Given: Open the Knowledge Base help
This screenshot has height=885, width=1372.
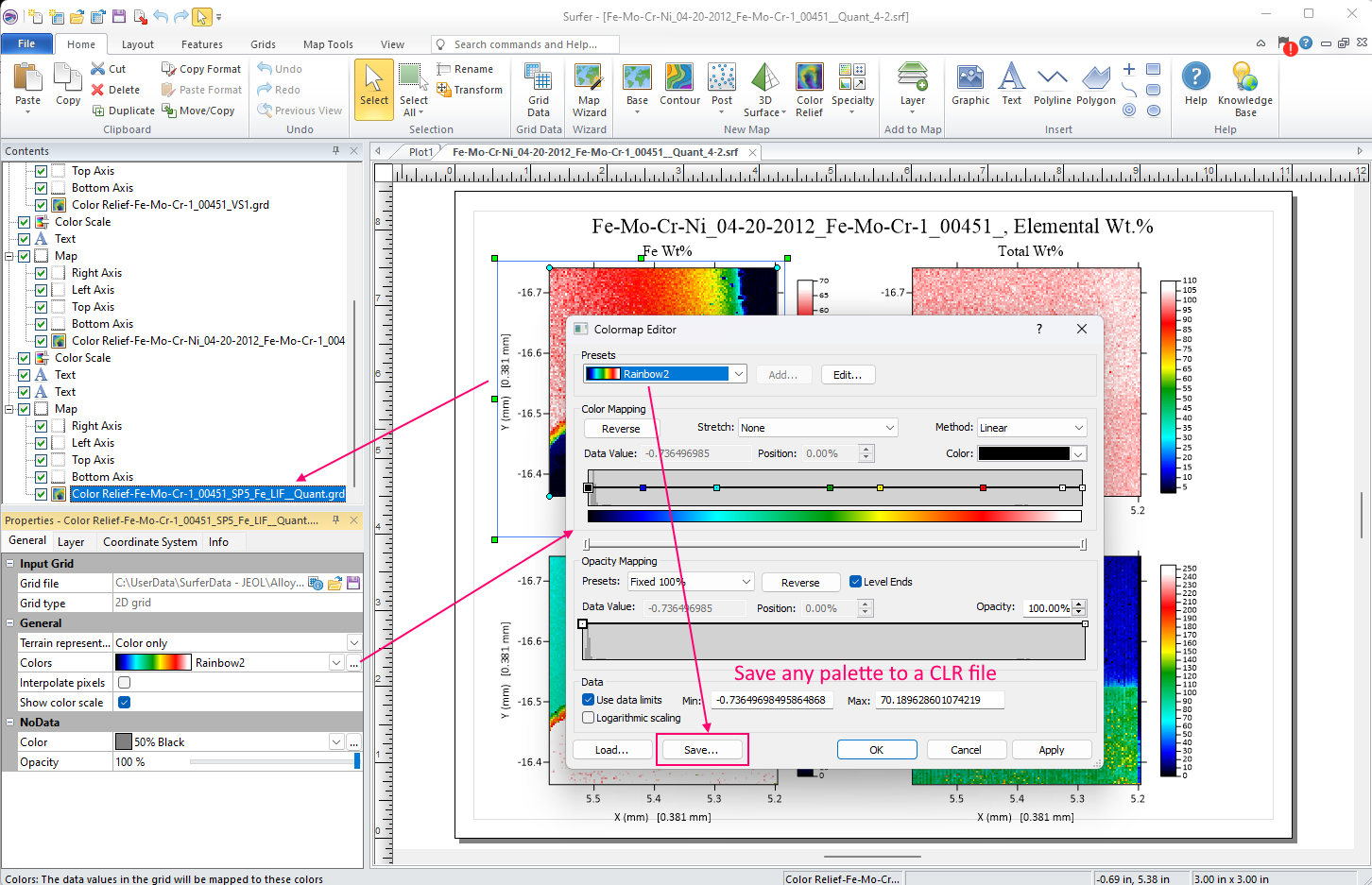Looking at the screenshot, I should [1244, 90].
